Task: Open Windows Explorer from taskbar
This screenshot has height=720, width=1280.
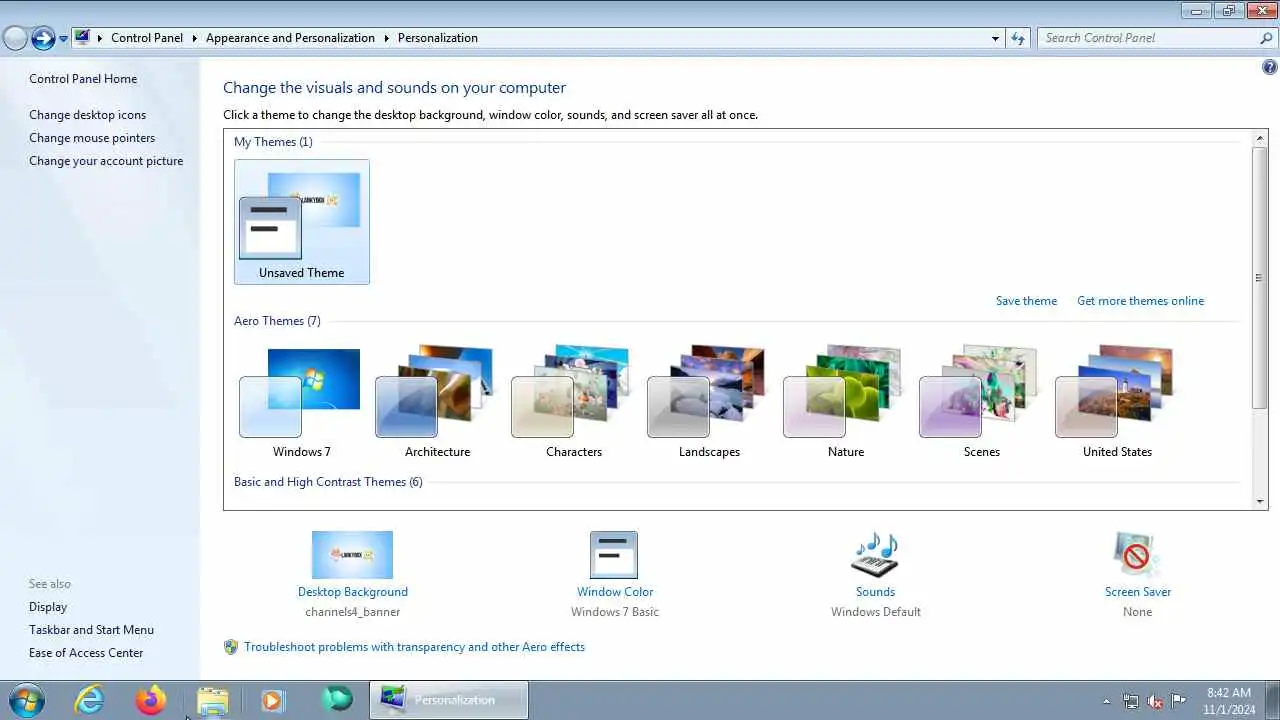Action: pos(212,700)
